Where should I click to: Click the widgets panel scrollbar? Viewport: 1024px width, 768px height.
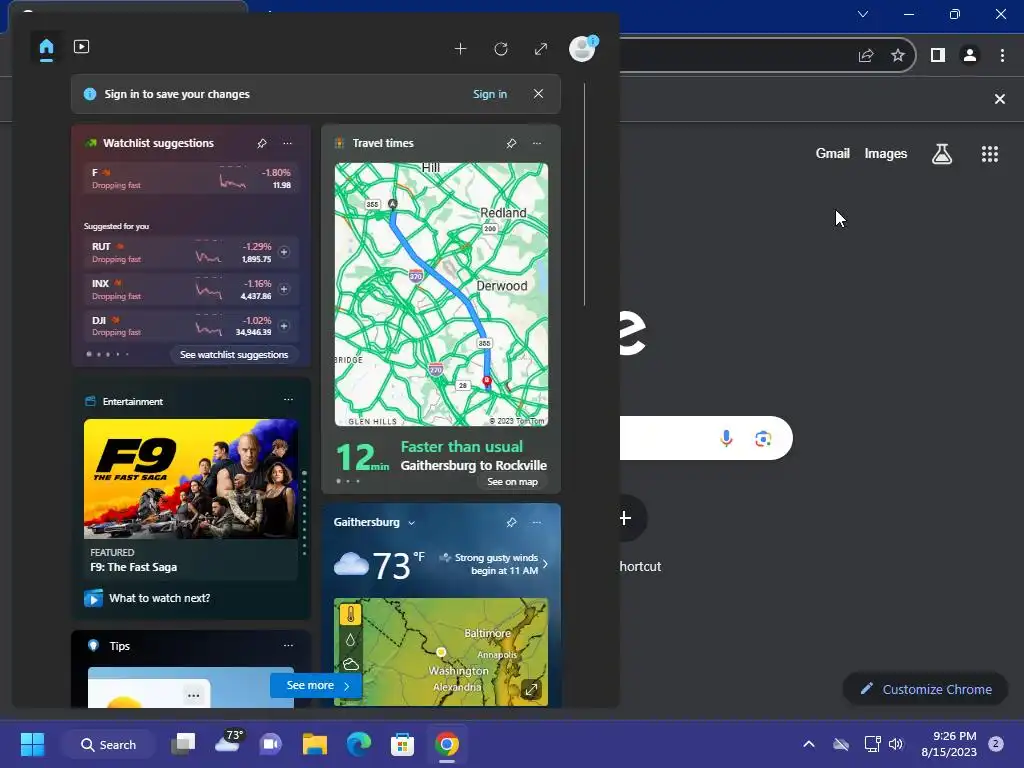click(584, 195)
